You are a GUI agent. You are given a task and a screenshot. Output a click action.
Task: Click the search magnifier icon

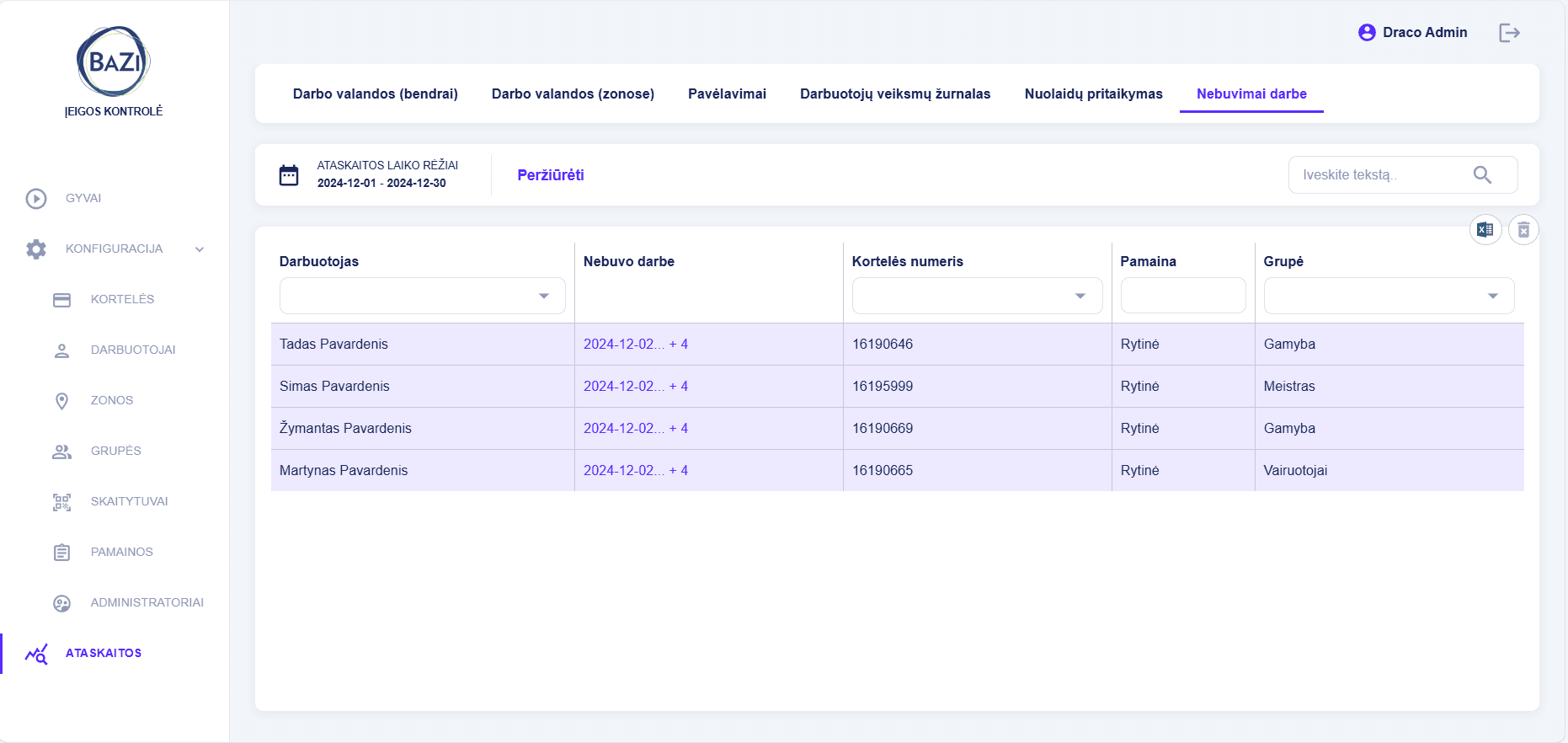1482,174
